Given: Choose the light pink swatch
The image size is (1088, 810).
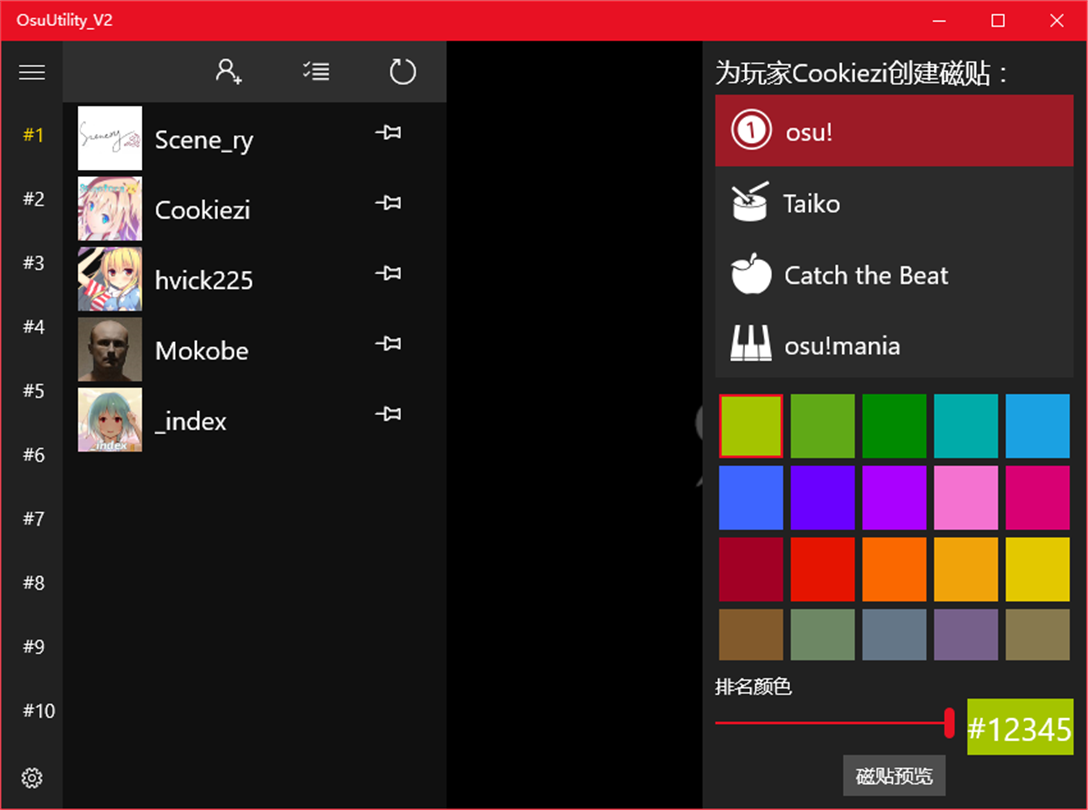Looking at the screenshot, I should pyautogui.click(x=966, y=498).
